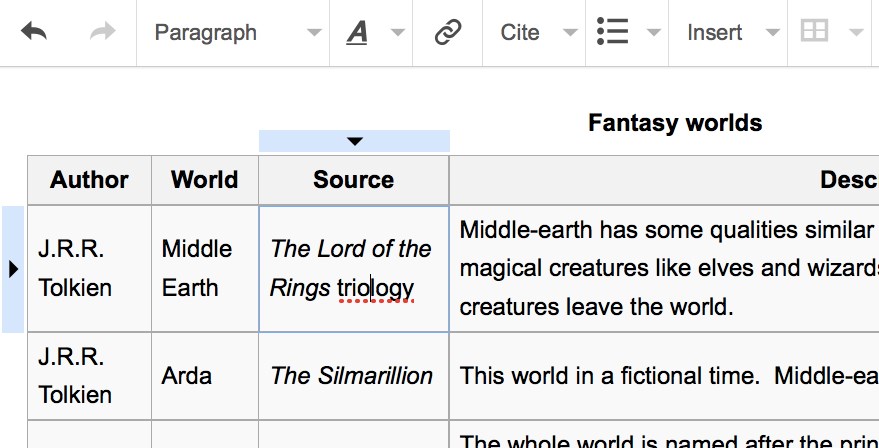Expand the arrow next to text style A
Viewport: 879px width, 448px height.
[x=397, y=33]
